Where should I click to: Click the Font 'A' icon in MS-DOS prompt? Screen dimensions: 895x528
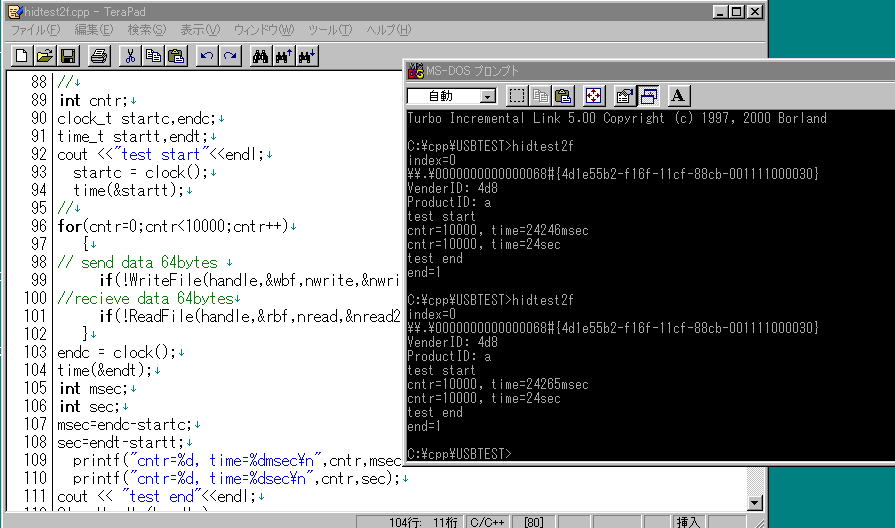pyautogui.click(x=678, y=96)
